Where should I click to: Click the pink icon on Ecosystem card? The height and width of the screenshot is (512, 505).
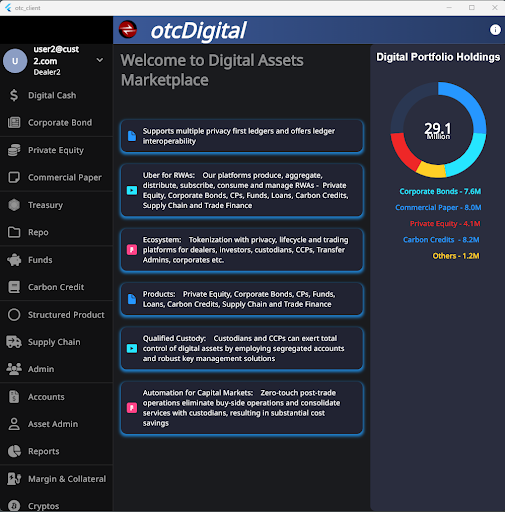[x=132, y=250]
